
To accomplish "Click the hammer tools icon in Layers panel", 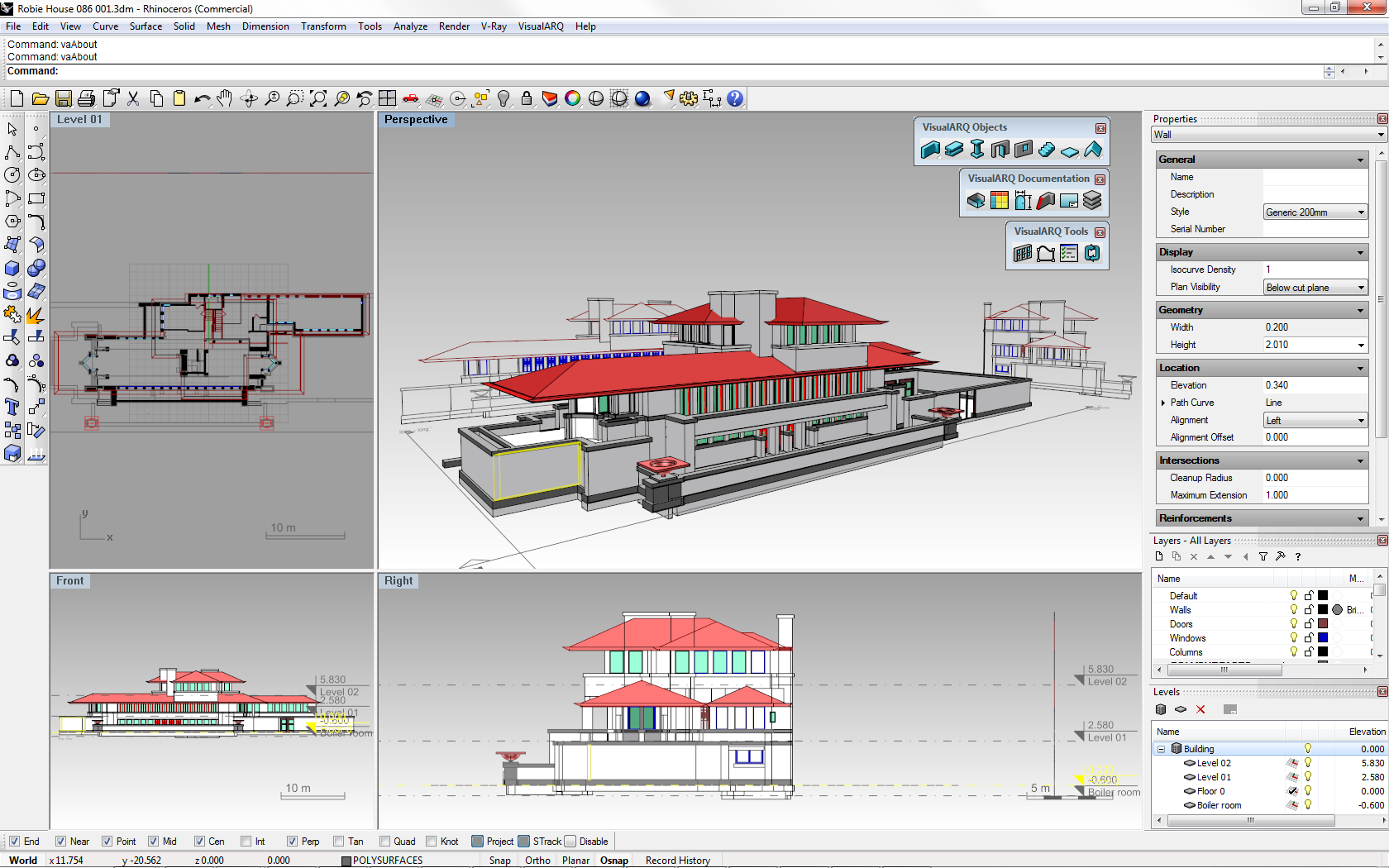I will (x=1281, y=557).
